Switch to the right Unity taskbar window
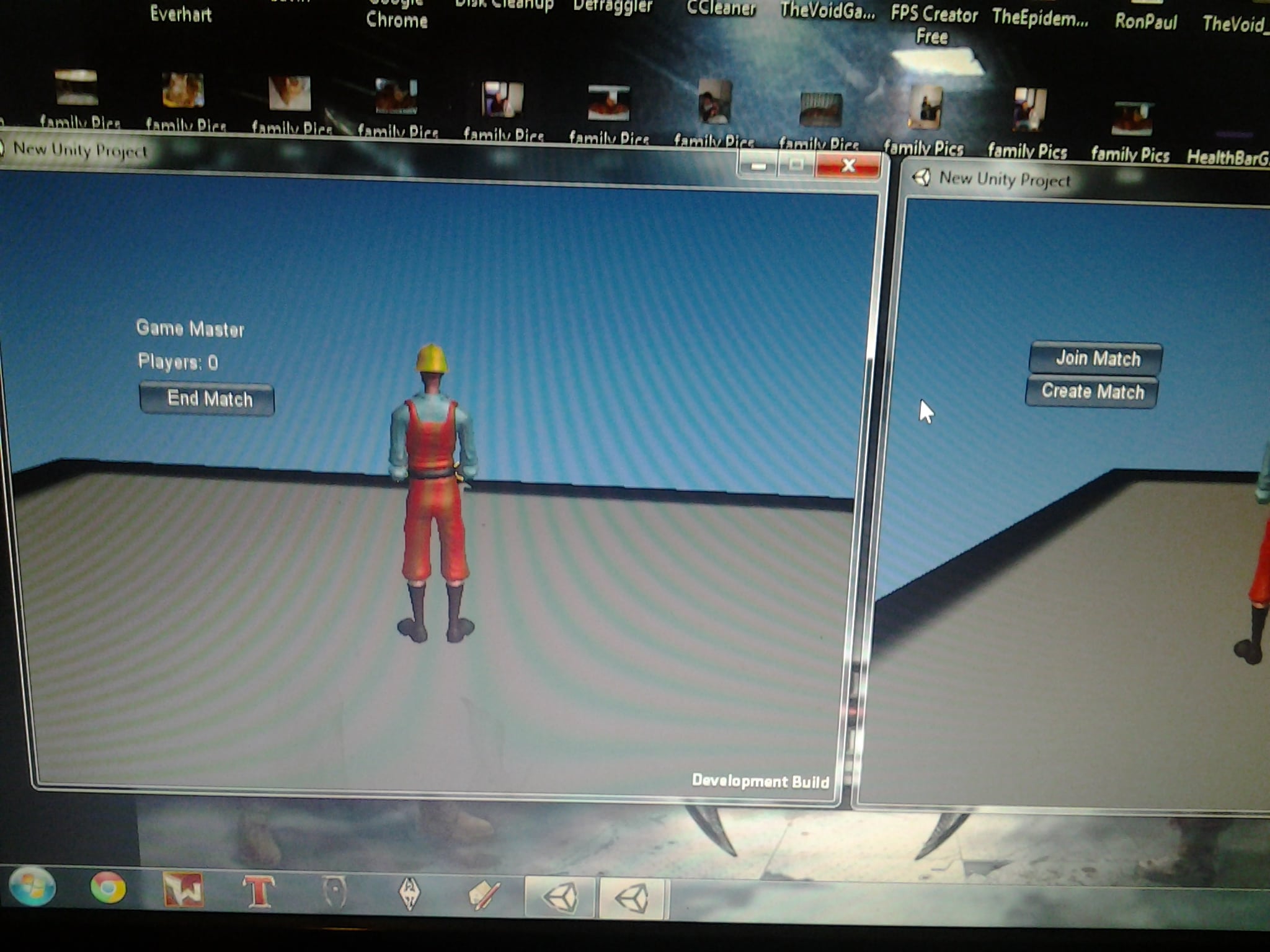1270x952 pixels. (633, 899)
